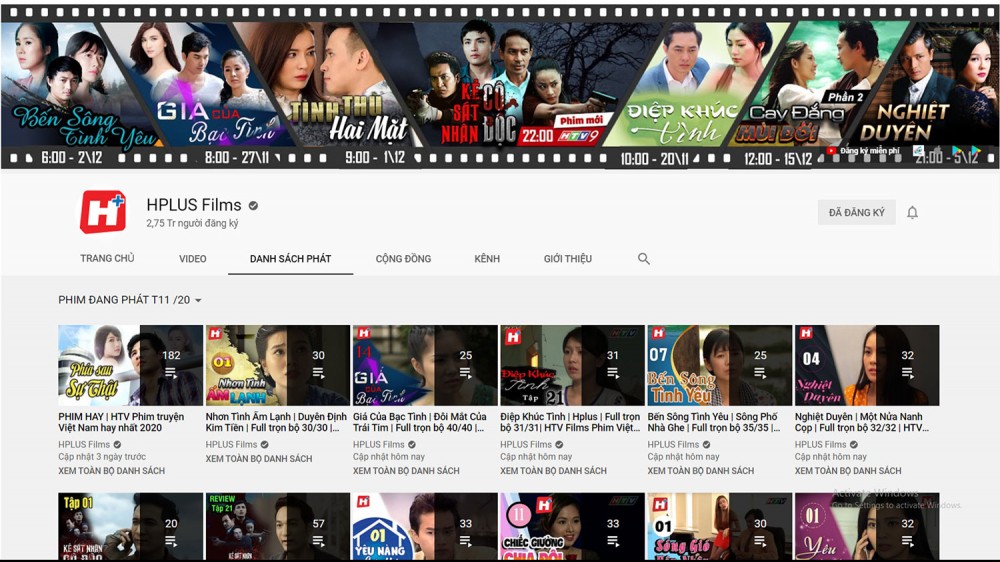Click playlist queue icon on Bến Sông Tình Yêu thumbnail
1000x562 pixels.
(760, 373)
